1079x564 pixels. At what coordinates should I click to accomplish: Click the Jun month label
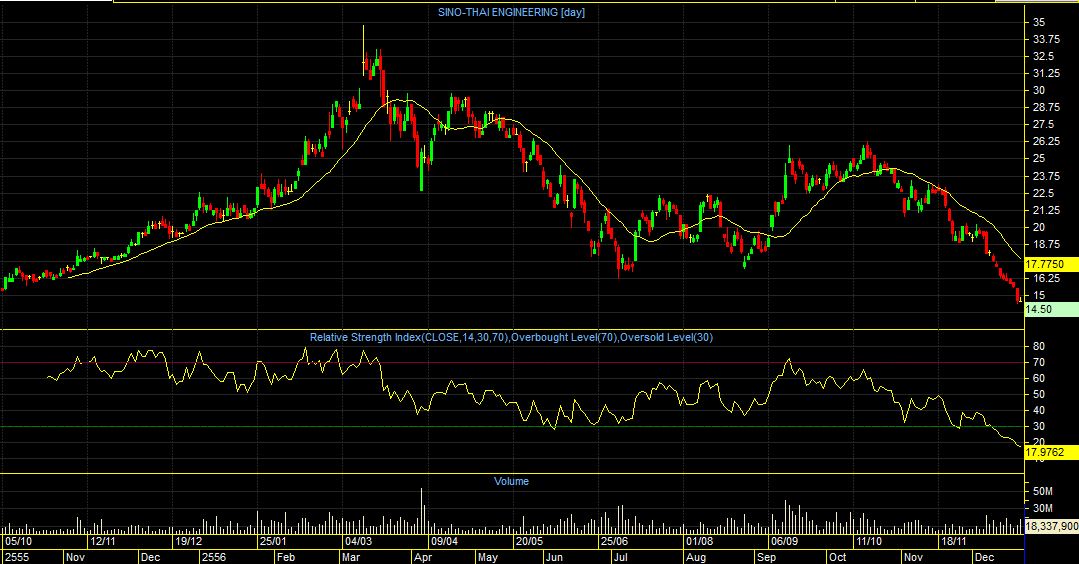tap(554, 557)
